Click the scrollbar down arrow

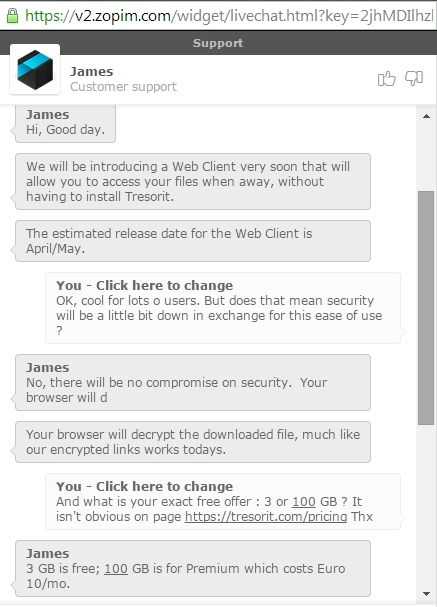[427, 594]
